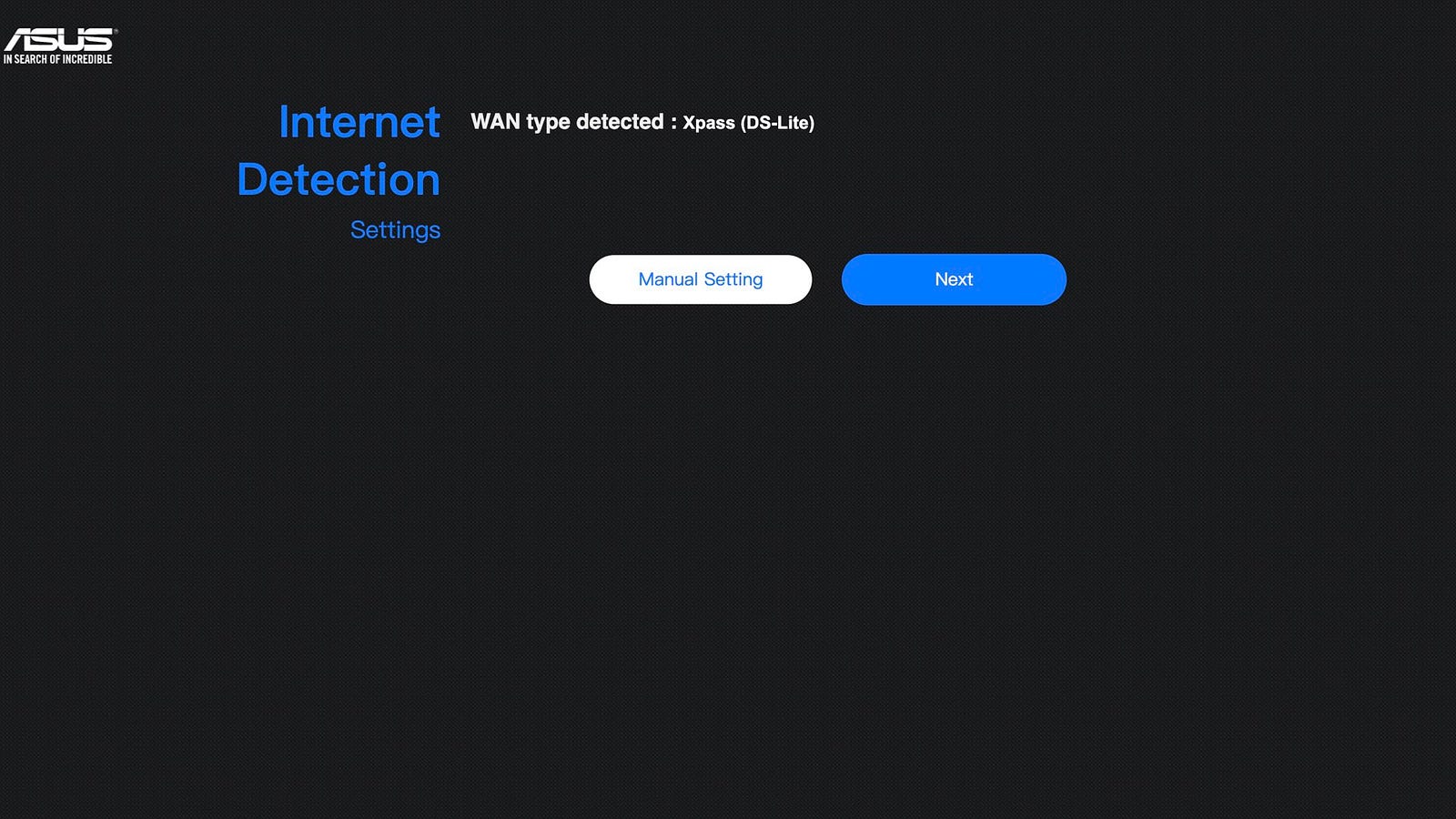Configure the WAN manually instead
Image resolution: width=1456 pixels, height=819 pixels.
tap(701, 279)
